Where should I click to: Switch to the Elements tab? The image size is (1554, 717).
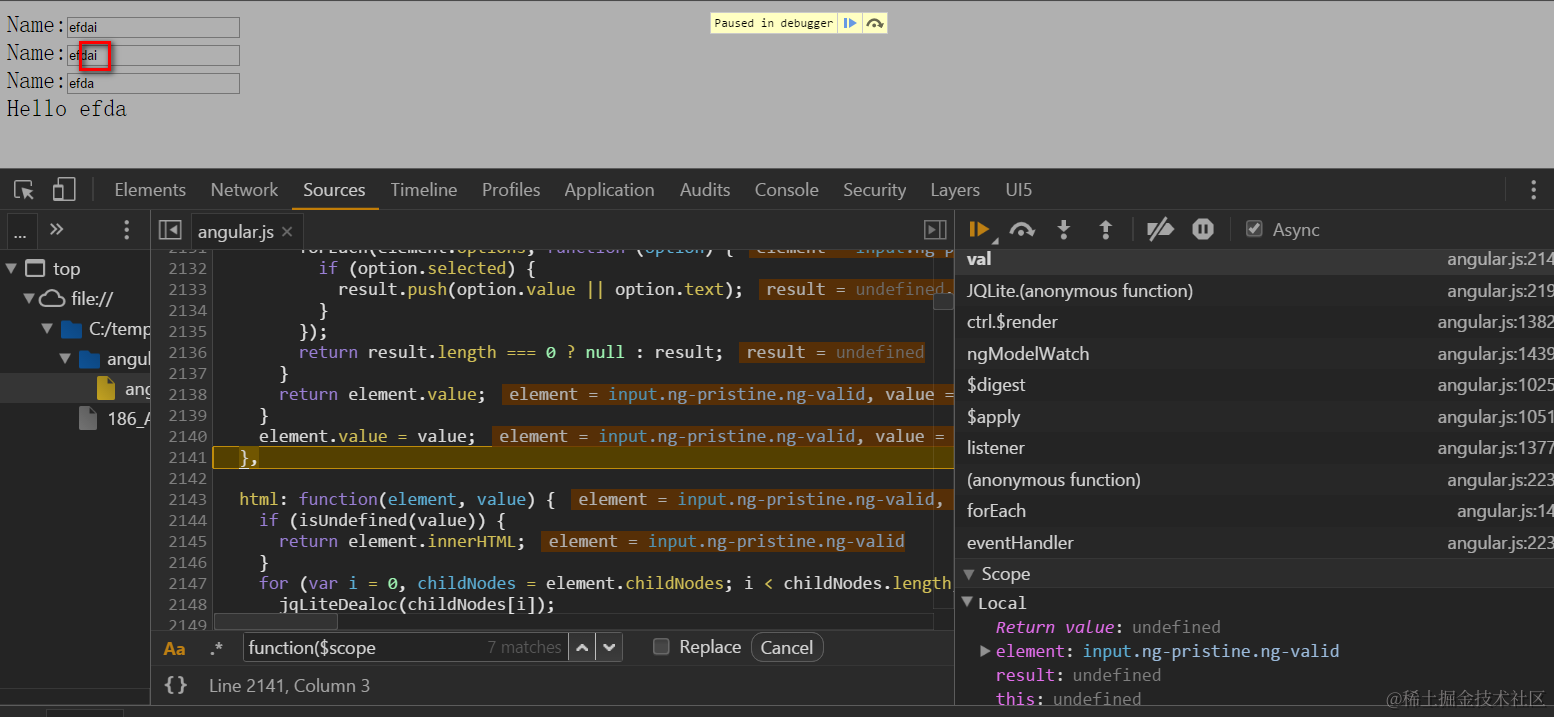(150, 190)
